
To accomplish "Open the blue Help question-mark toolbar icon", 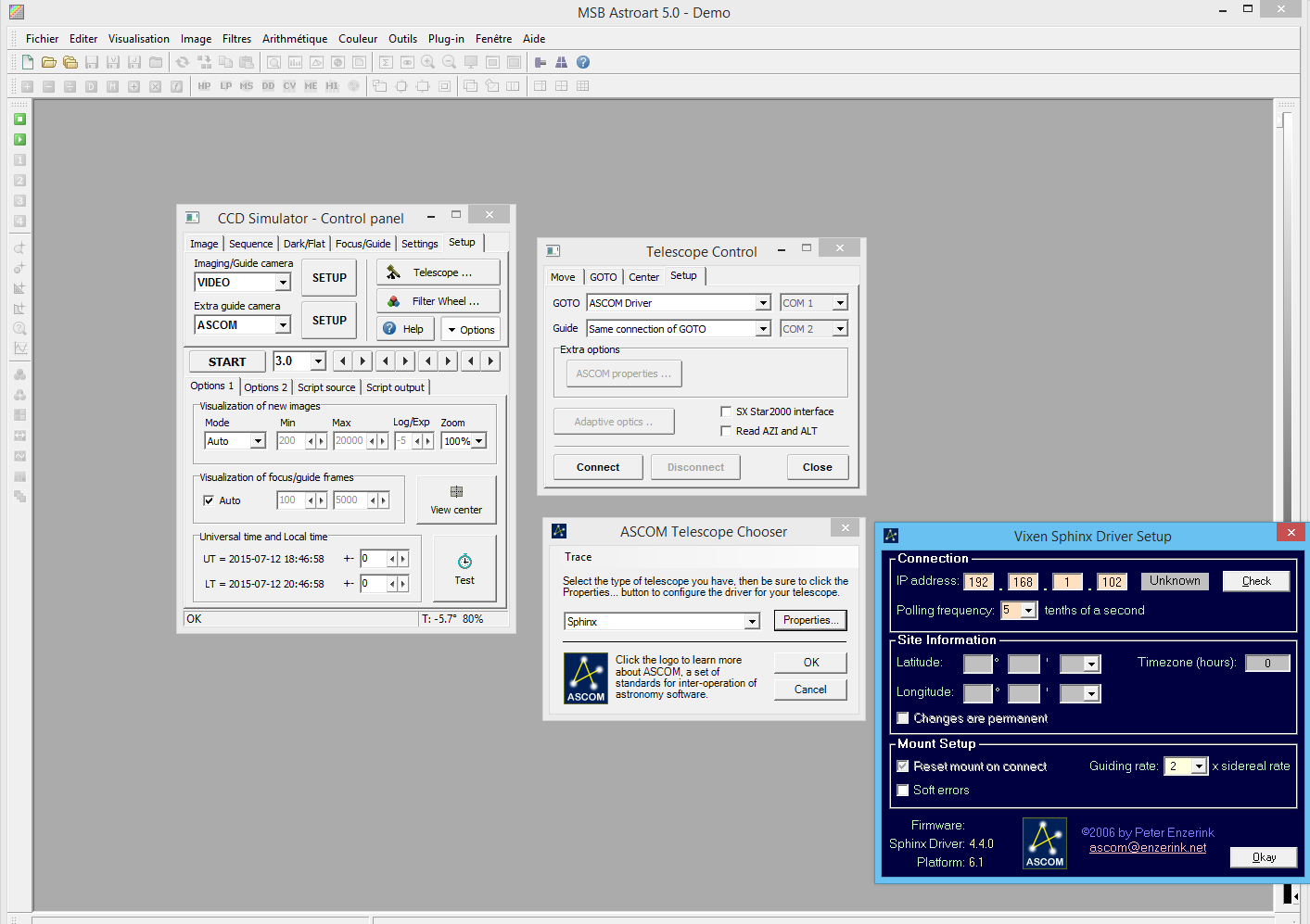I will click(x=583, y=62).
